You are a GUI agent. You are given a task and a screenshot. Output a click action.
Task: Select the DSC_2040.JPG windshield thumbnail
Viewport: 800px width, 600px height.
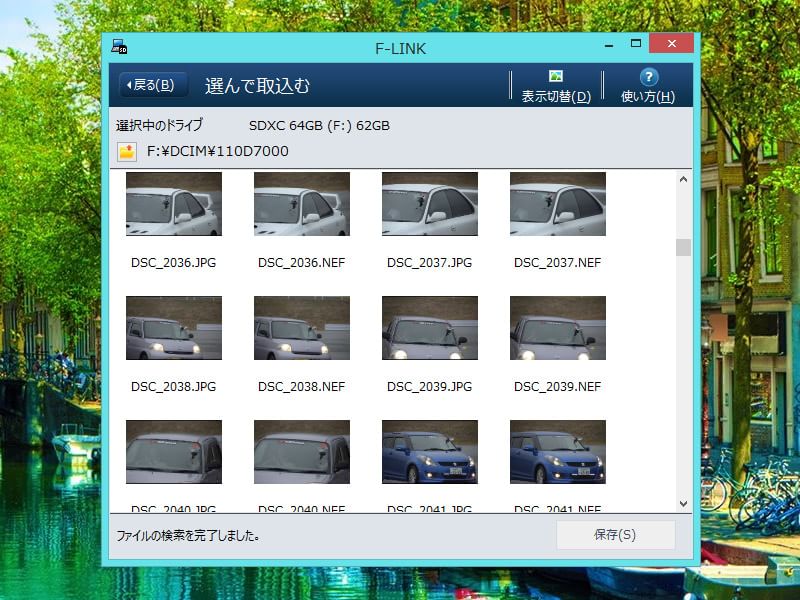click(x=173, y=452)
